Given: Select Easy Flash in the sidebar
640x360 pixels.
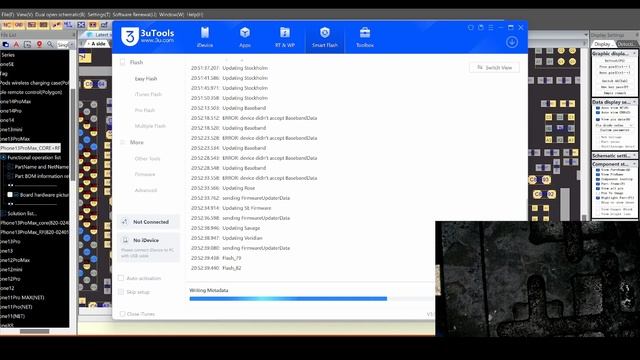Looking at the screenshot, I should pyautogui.click(x=146, y=78).
